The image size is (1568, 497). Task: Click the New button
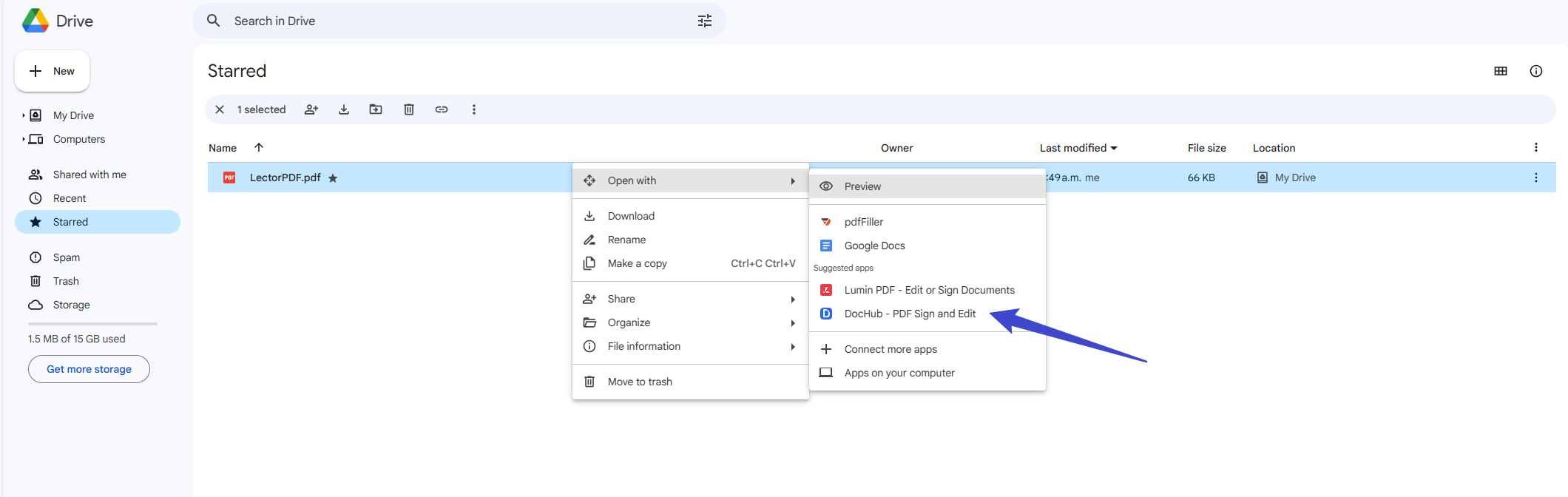coord(52,71)
